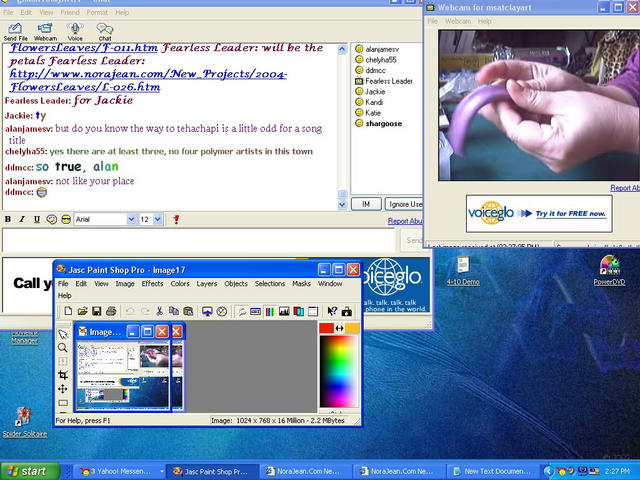Click the IM button below user list

point(366,204)
